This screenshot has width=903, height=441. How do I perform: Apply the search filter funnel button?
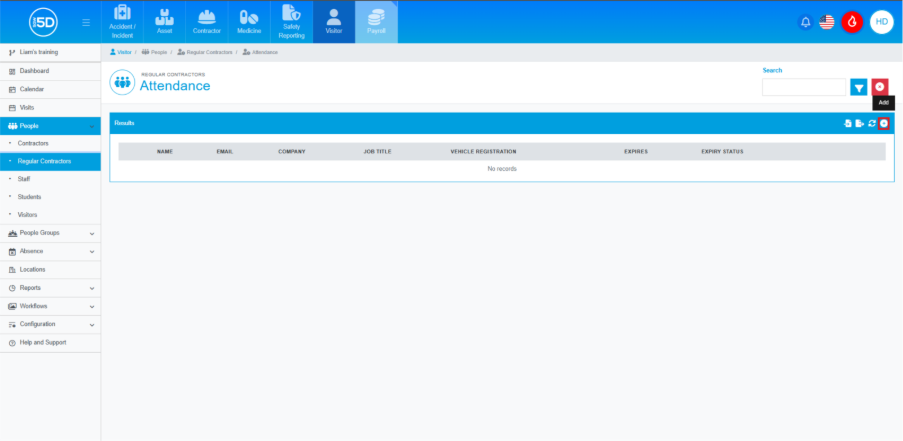point(859,87)
